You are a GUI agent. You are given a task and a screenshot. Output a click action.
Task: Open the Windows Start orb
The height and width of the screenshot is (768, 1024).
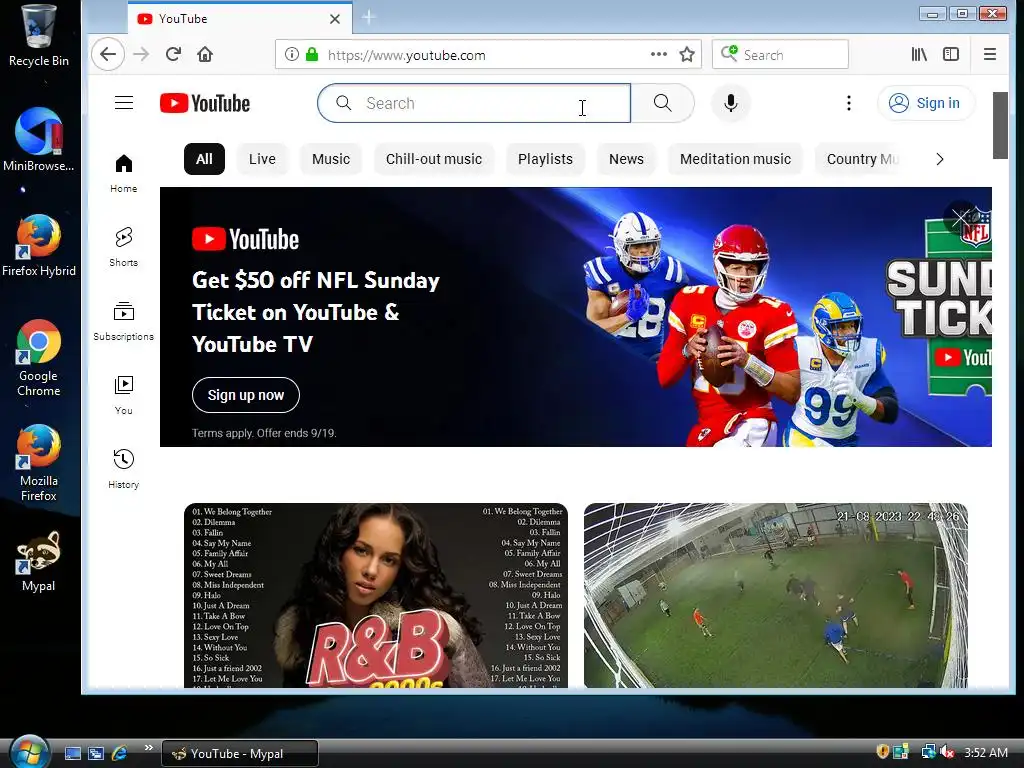pyautogui.click(x=29, y=752)
